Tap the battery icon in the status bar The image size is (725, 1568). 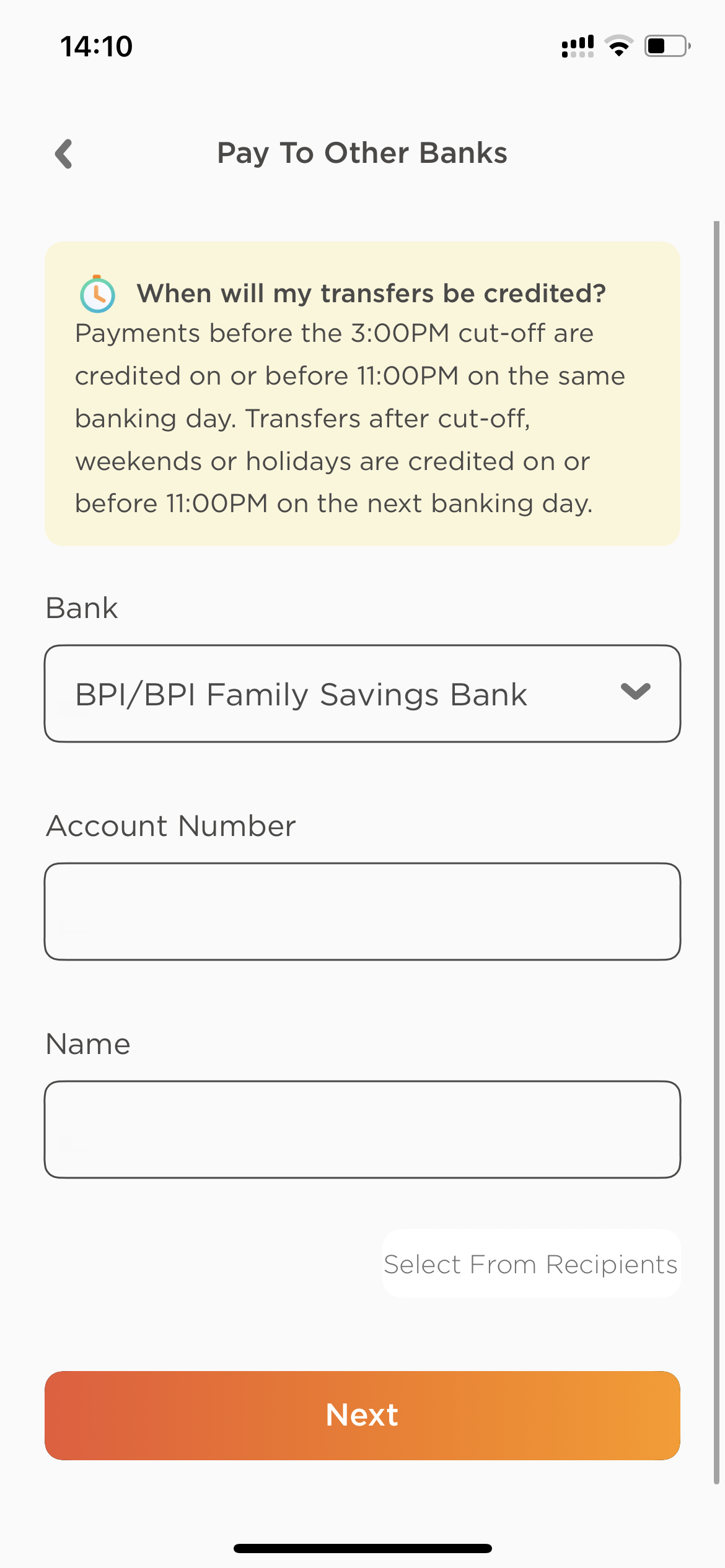666,44
